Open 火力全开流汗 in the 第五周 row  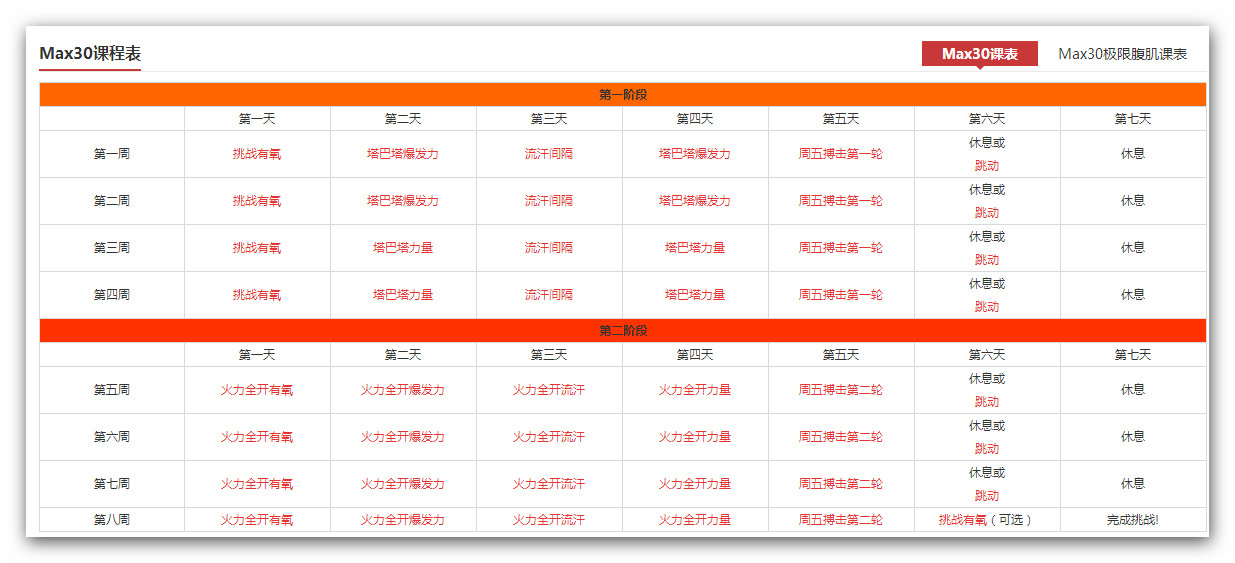(549, 390)
